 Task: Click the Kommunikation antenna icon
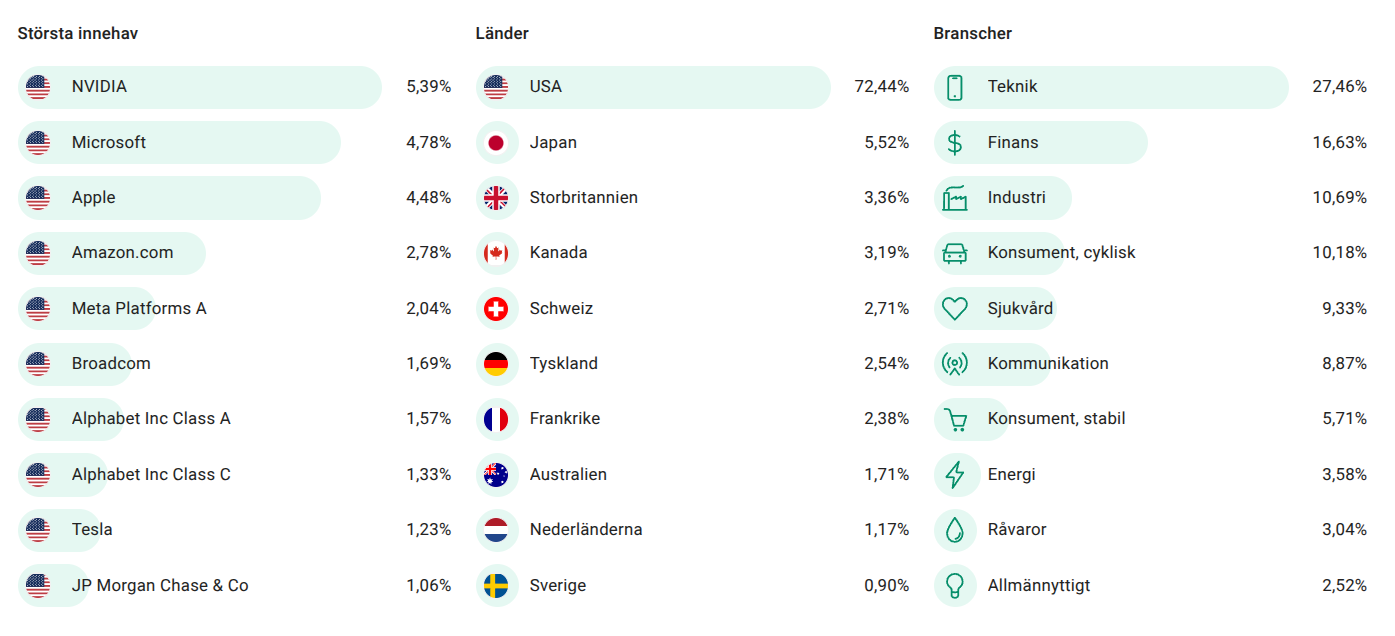[x=955, y=364]
